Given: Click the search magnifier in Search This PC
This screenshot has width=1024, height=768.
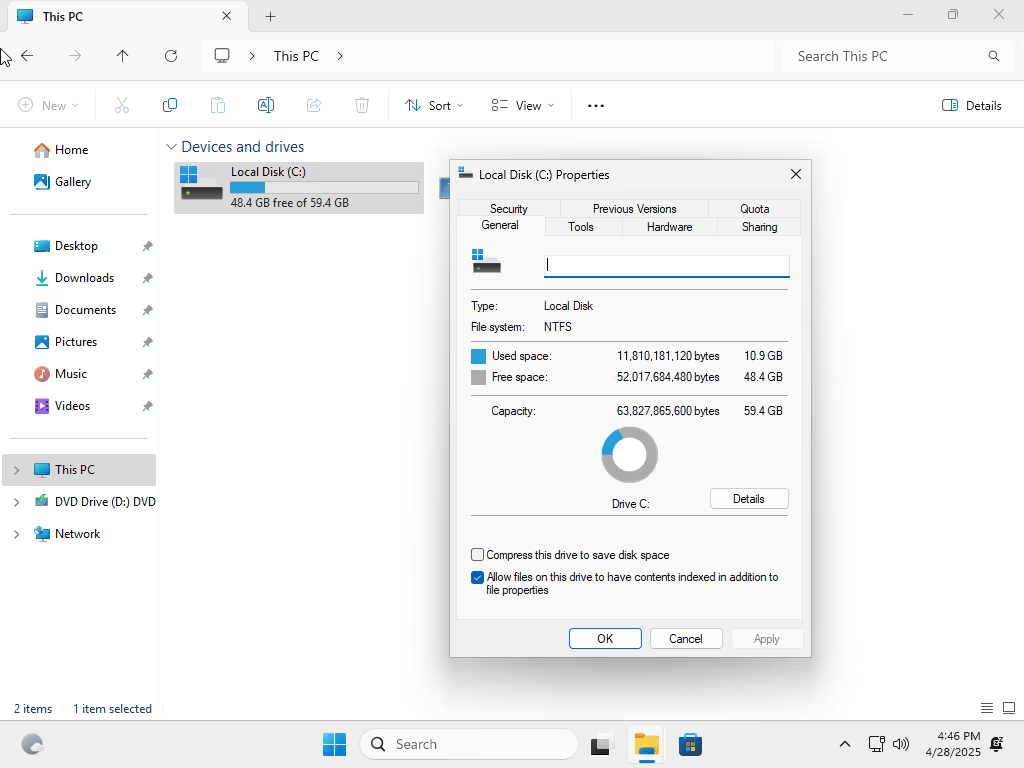Looking at the screenshot, I should (x=993, y=56).
